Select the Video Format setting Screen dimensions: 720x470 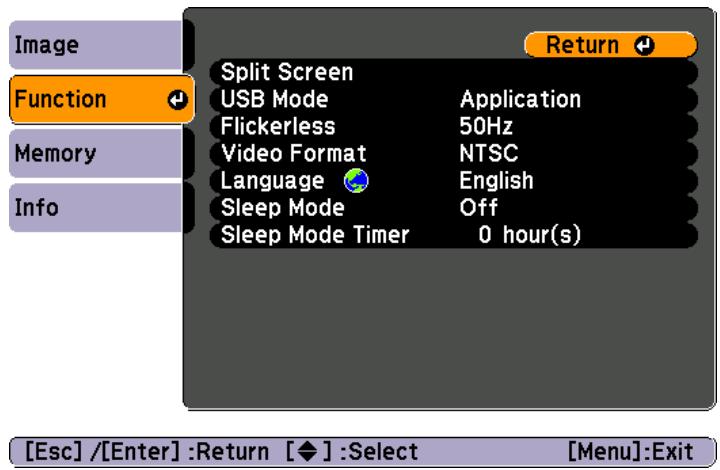(454, 153)
